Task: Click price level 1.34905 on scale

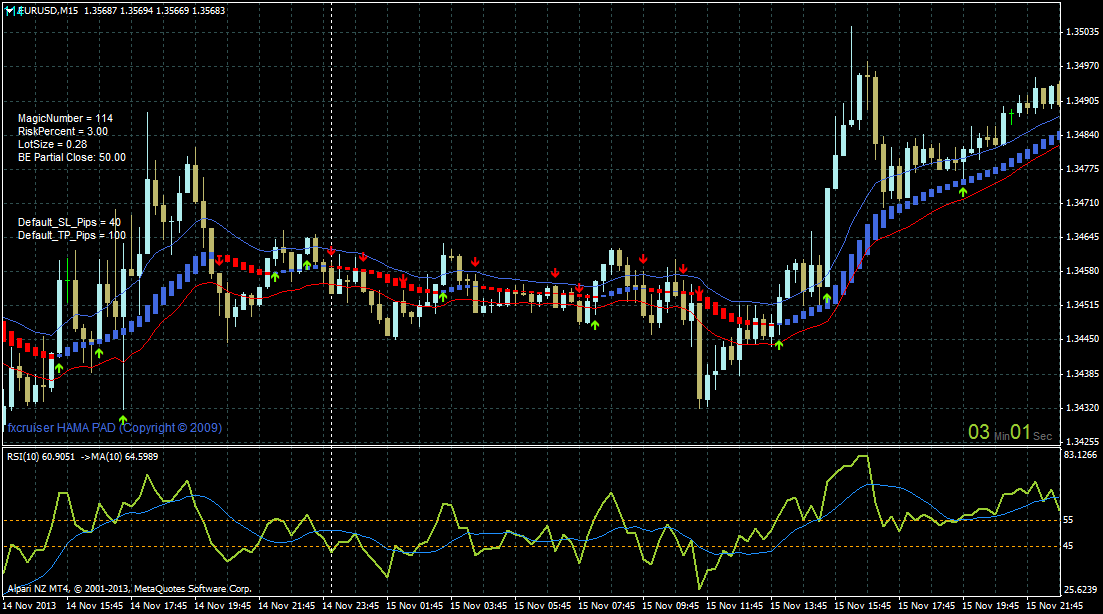Action: click(1082, 100)
